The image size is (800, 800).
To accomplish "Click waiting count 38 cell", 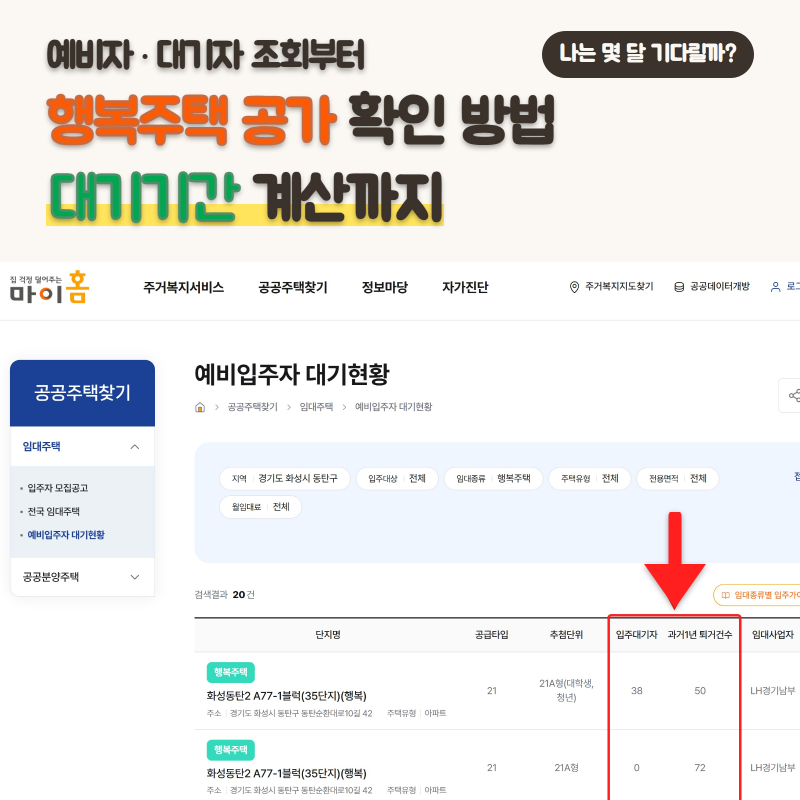I will coord(637,691).
